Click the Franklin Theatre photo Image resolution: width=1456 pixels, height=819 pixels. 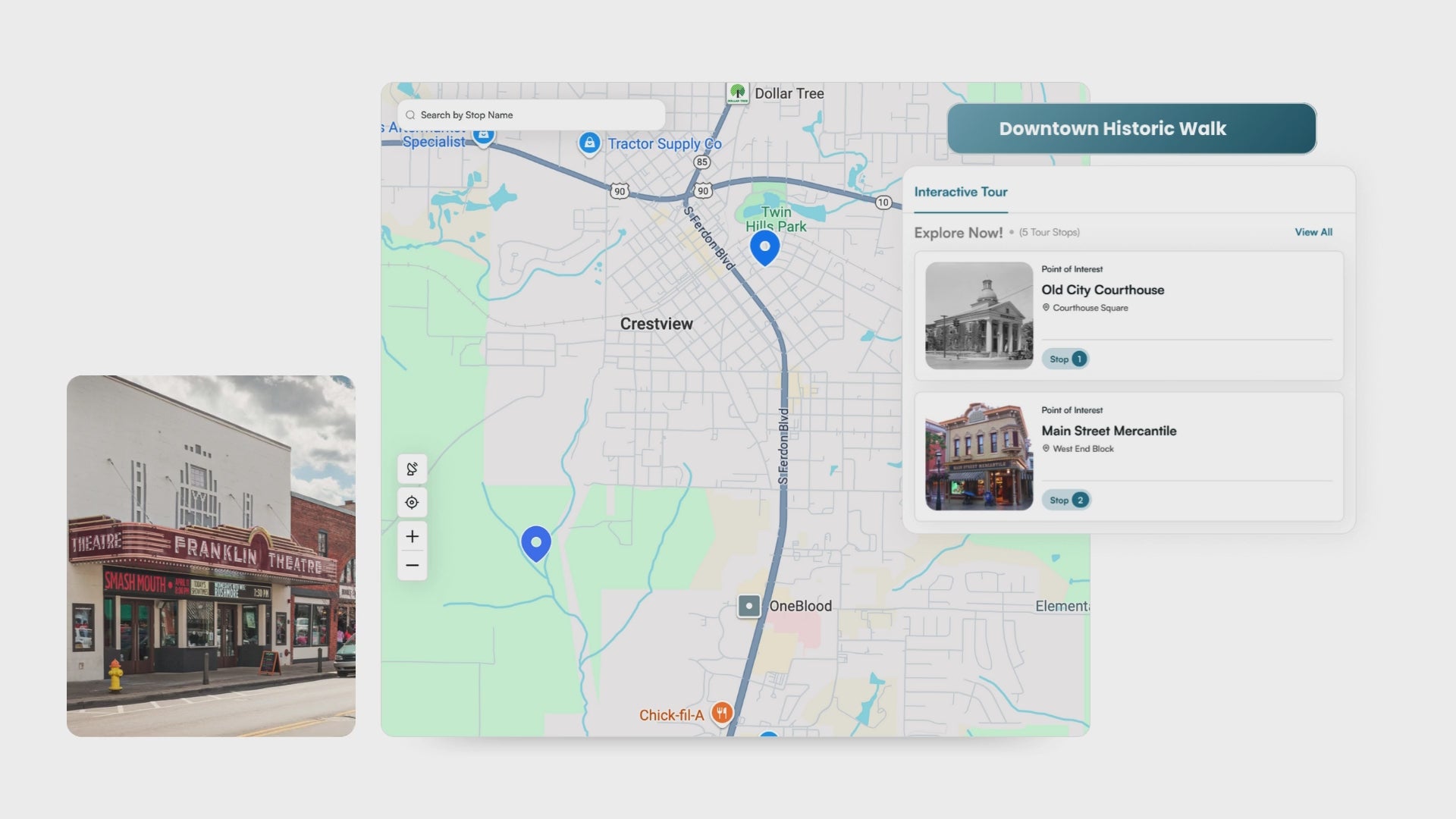(211, 556)
